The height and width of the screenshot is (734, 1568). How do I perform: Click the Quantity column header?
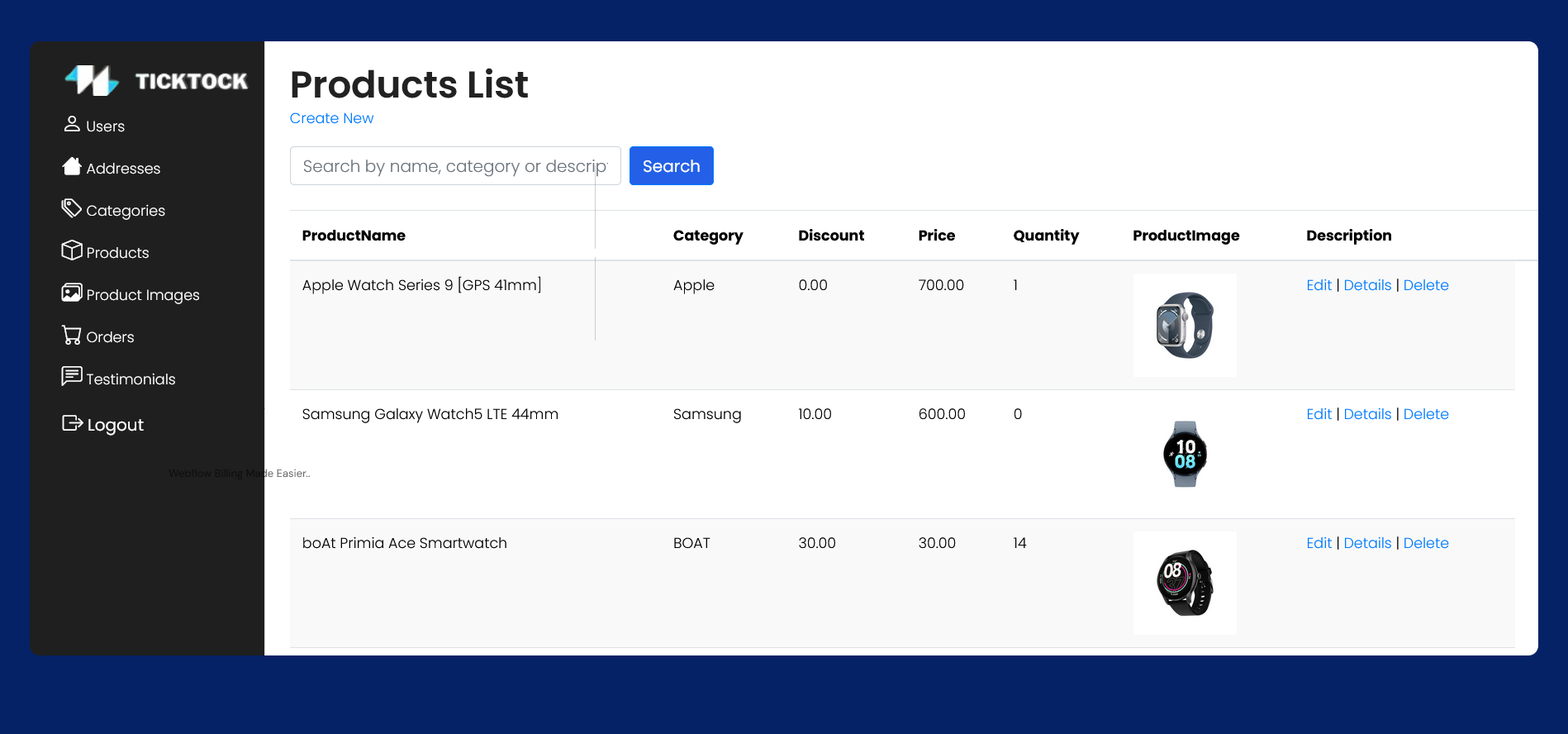(x=1046, y=236)
